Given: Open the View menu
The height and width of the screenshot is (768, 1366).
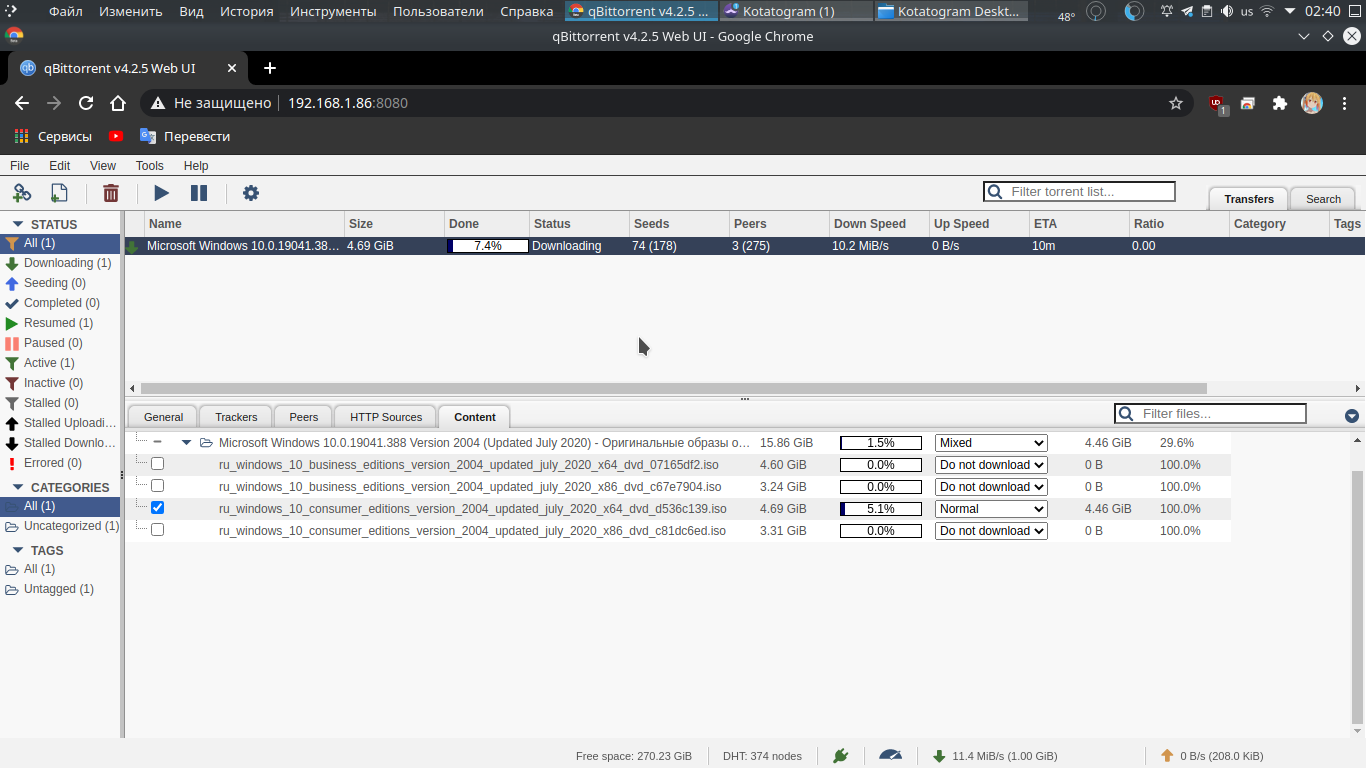Looking at the screenshot, I should coord(103,166).
